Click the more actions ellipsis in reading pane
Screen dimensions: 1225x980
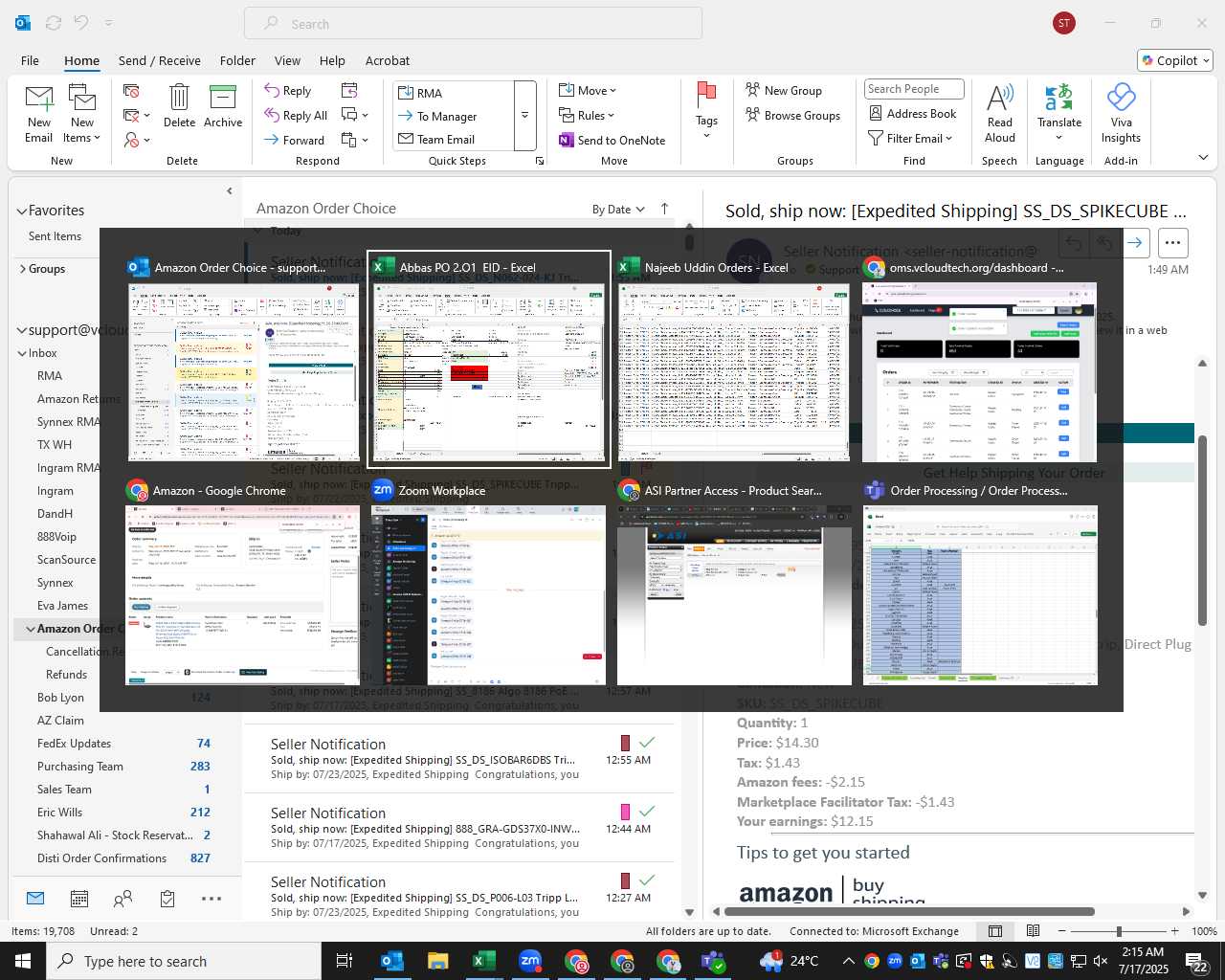[1173, 243]
